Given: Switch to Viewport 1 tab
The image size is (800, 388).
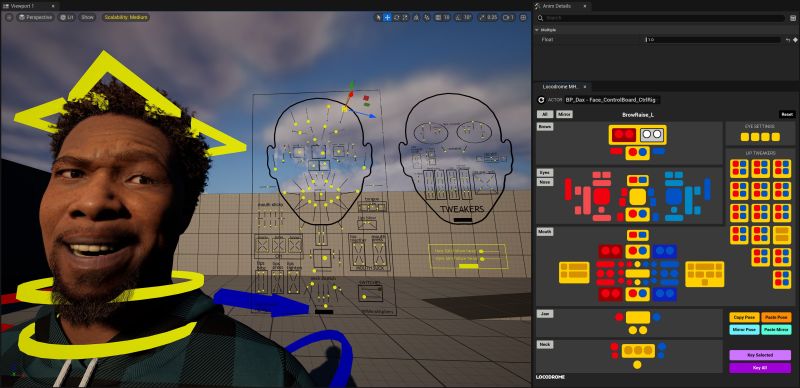Looking at the screenshot, I should 22,6.
